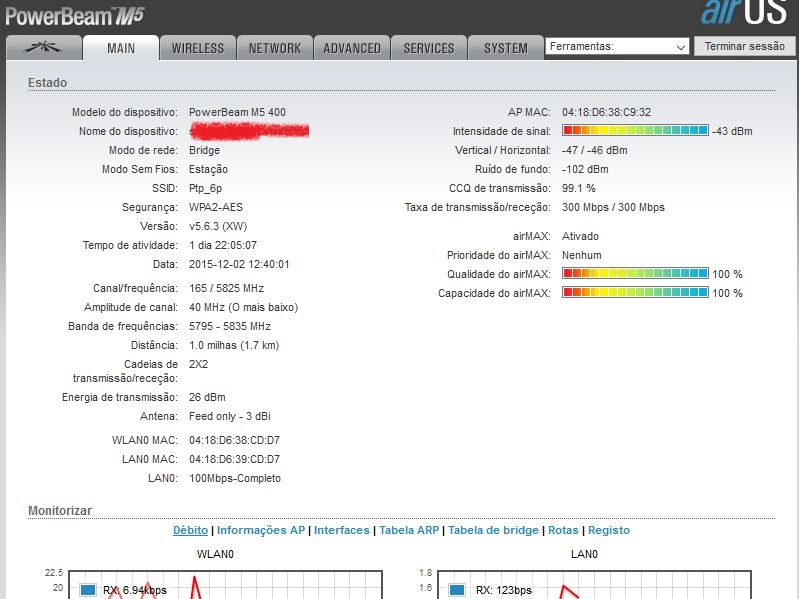Show the Interfaces monitor view

341,530
